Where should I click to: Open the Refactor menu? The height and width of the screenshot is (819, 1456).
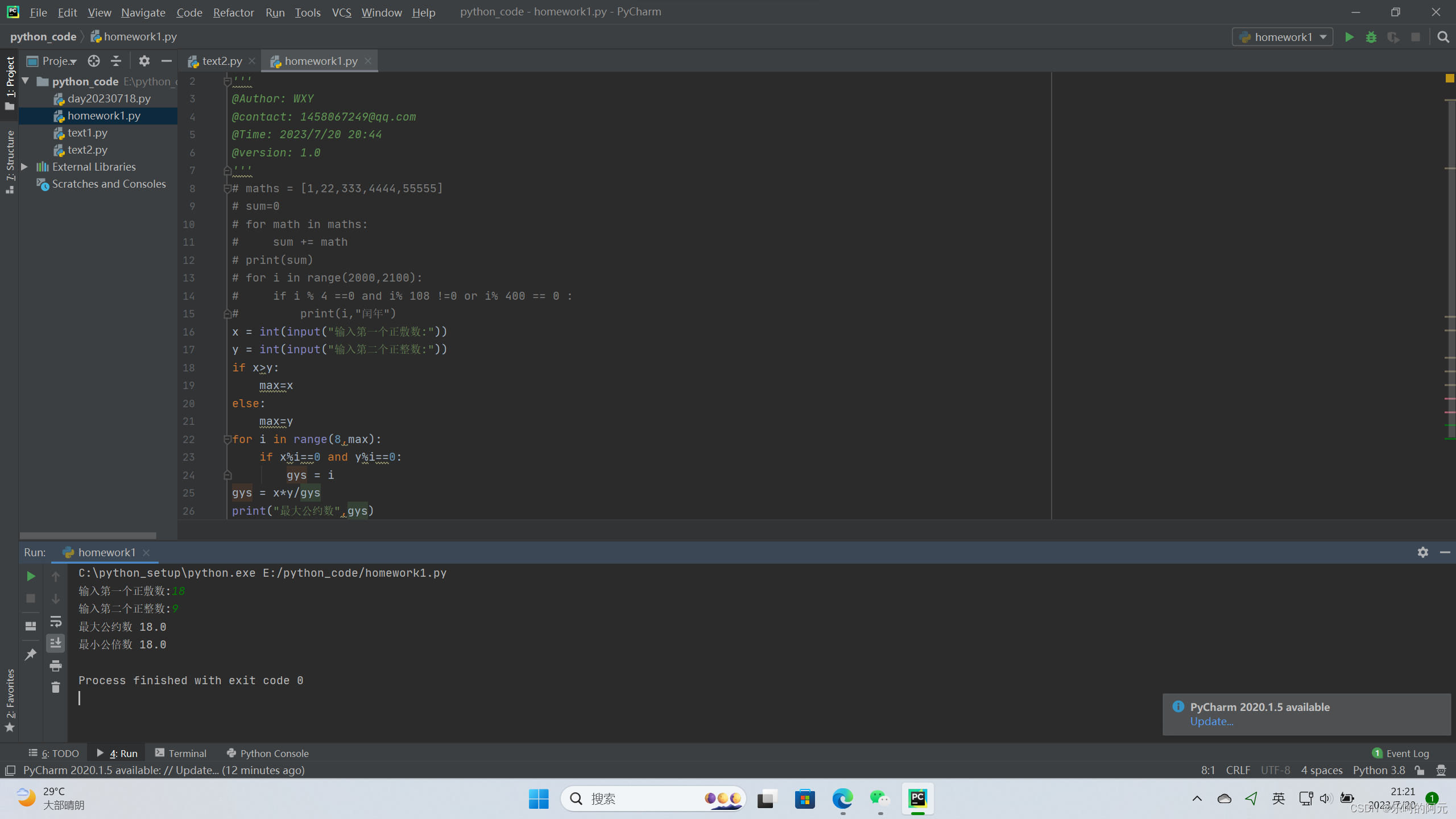[x=233, y=12]
